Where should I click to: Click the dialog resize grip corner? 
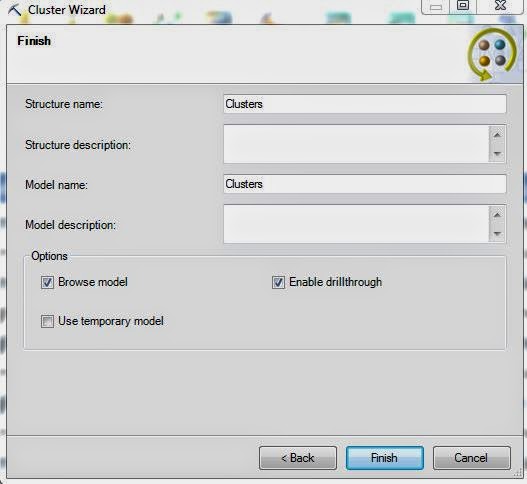tap(518, 473)
